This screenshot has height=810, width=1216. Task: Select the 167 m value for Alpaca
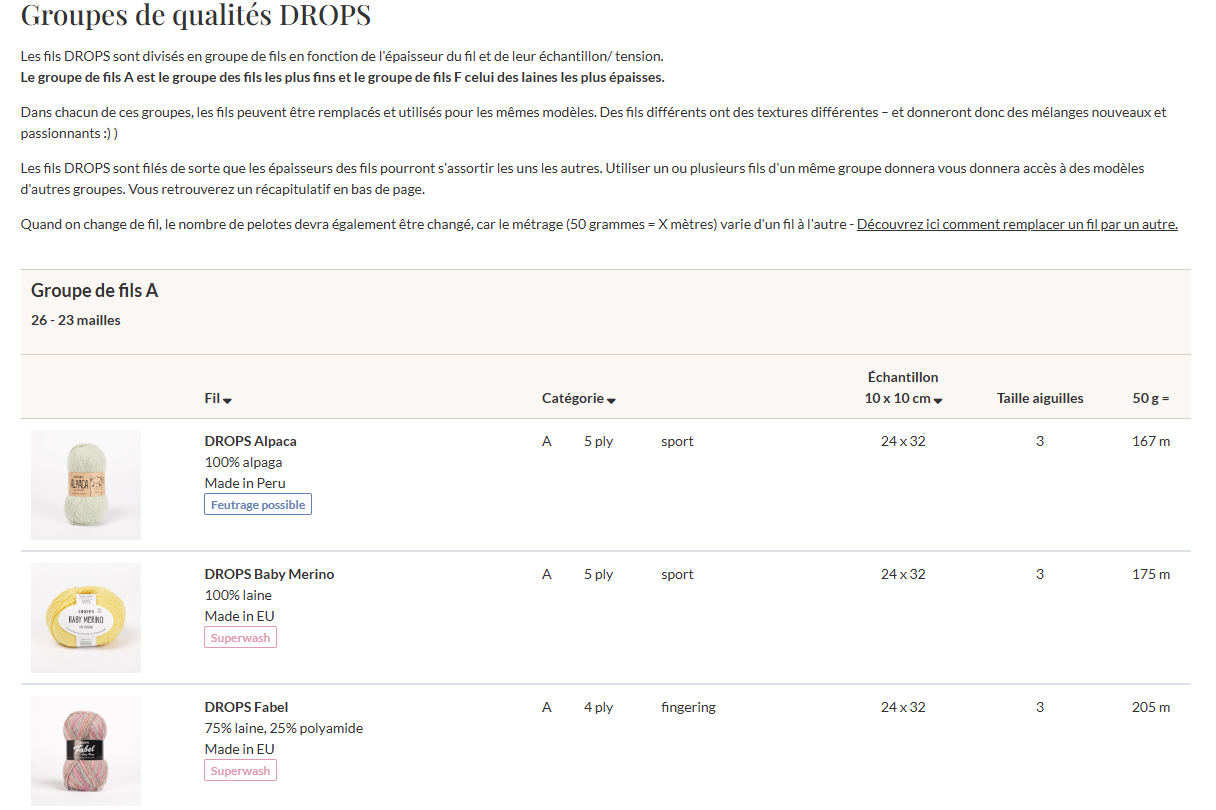pos(1151,441)
